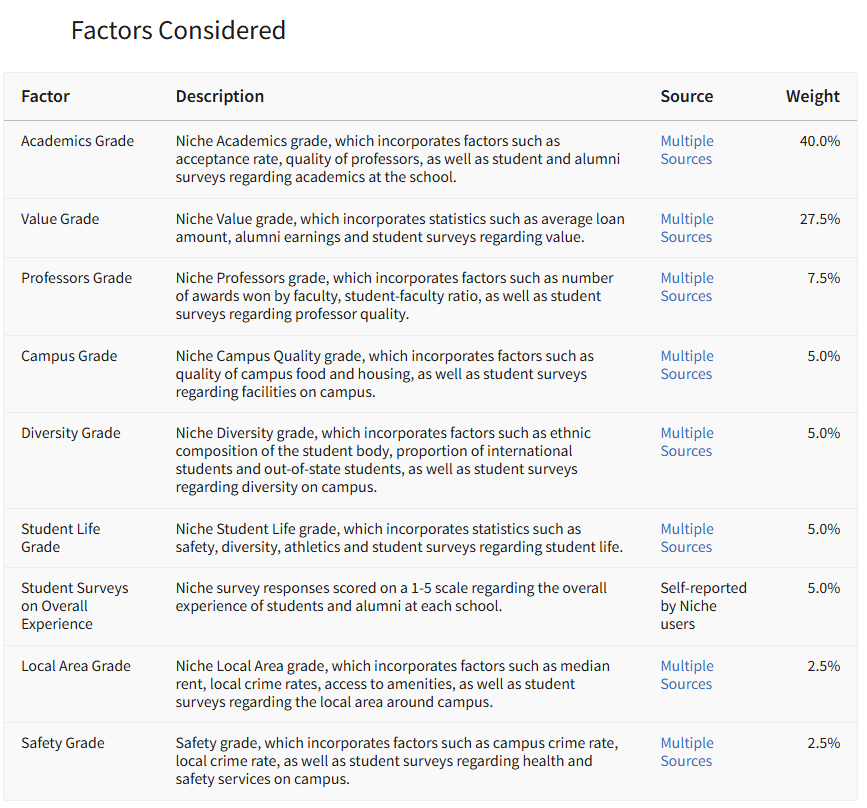Click the Safety Grade factor name
867x808 pixels.
point(62,743)
